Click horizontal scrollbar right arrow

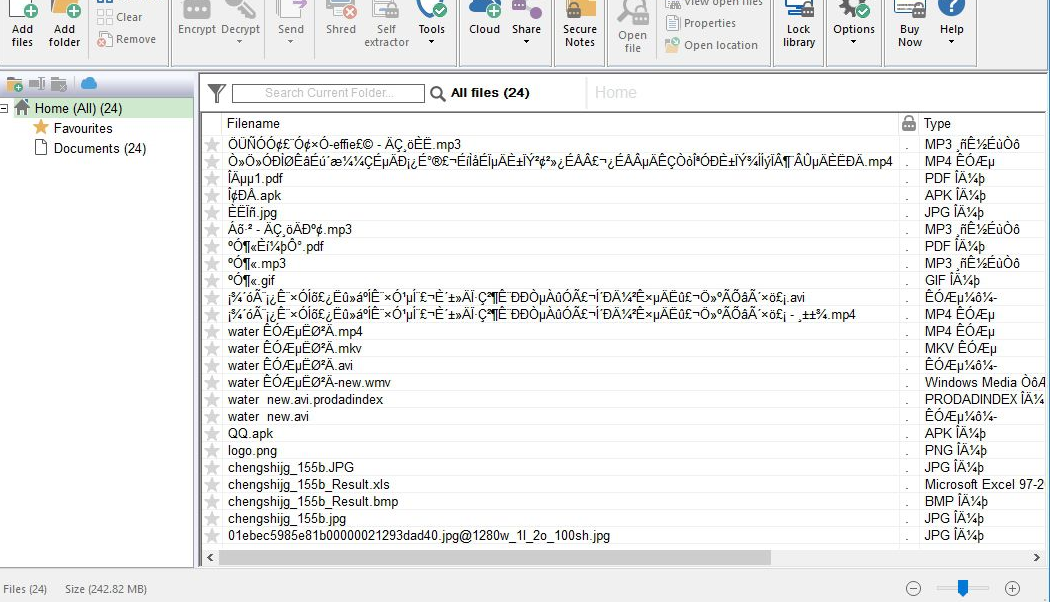point(1037,558)
